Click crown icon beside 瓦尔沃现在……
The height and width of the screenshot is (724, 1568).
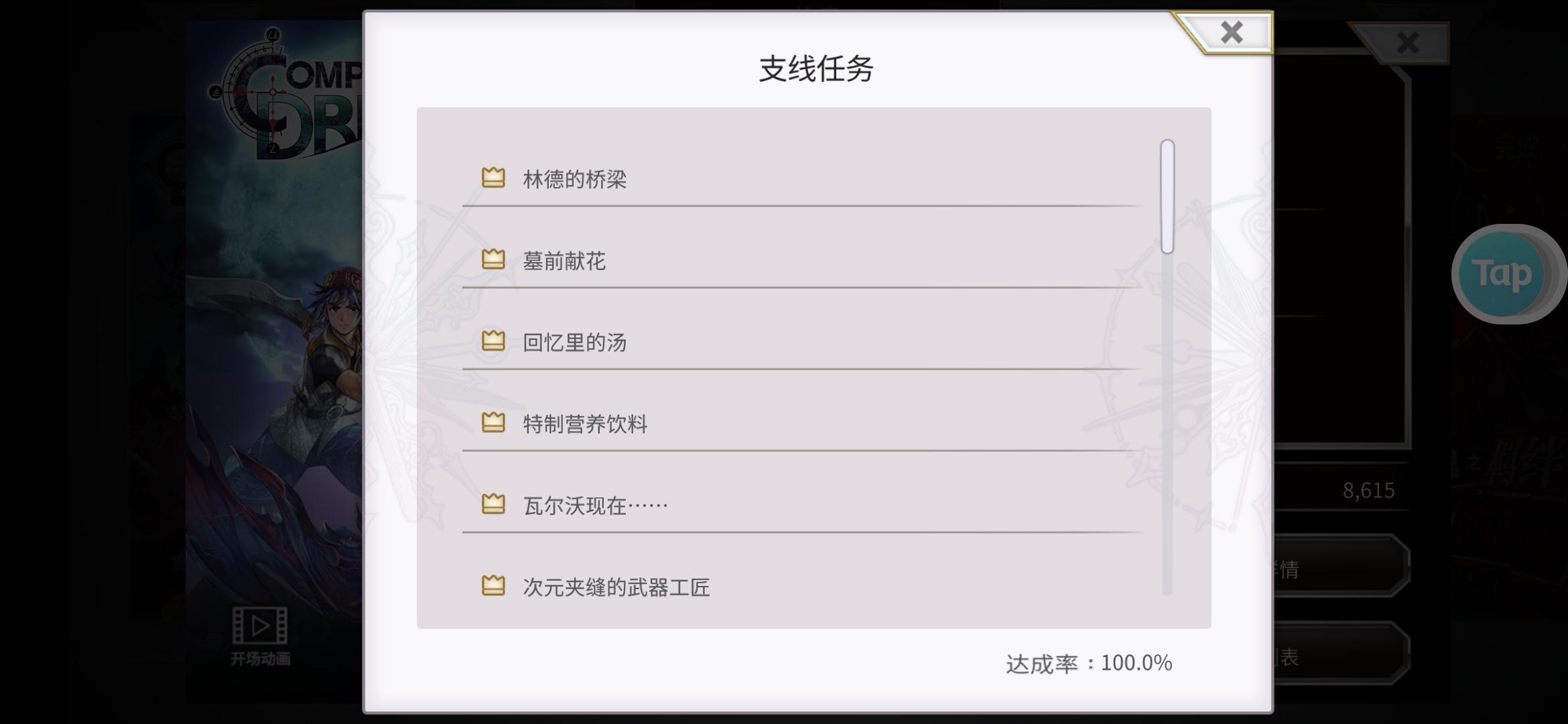(493, 504)
